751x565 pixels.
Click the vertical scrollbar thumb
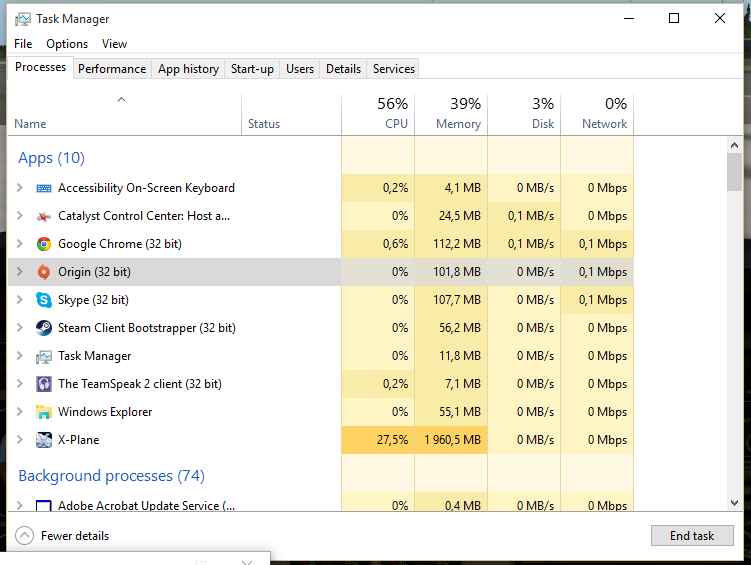tap(734, 172)
